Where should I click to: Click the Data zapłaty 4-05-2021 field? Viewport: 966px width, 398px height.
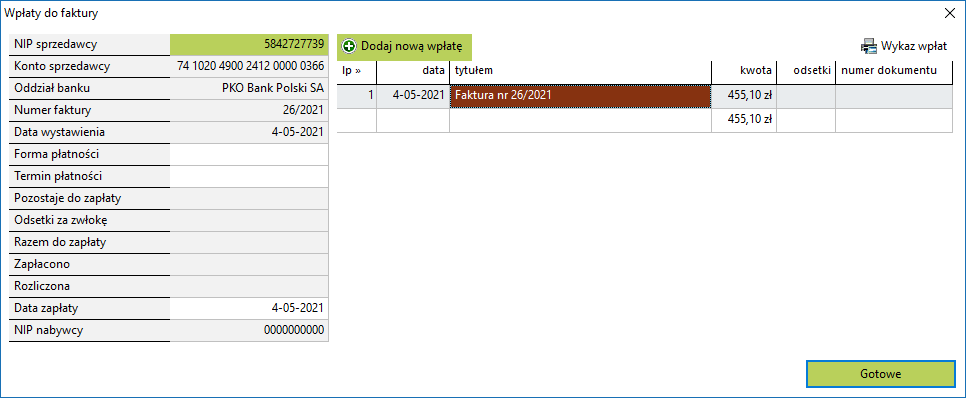(249, 308)
